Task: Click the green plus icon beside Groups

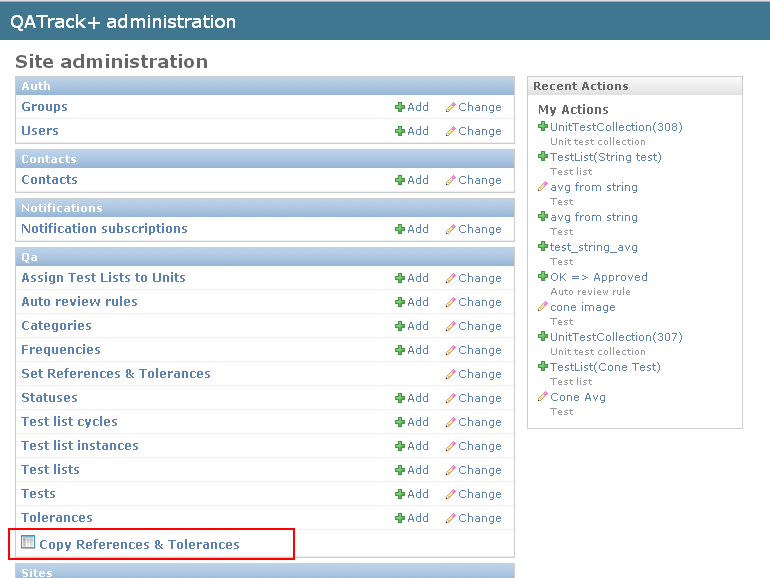Action: (400, 107)
